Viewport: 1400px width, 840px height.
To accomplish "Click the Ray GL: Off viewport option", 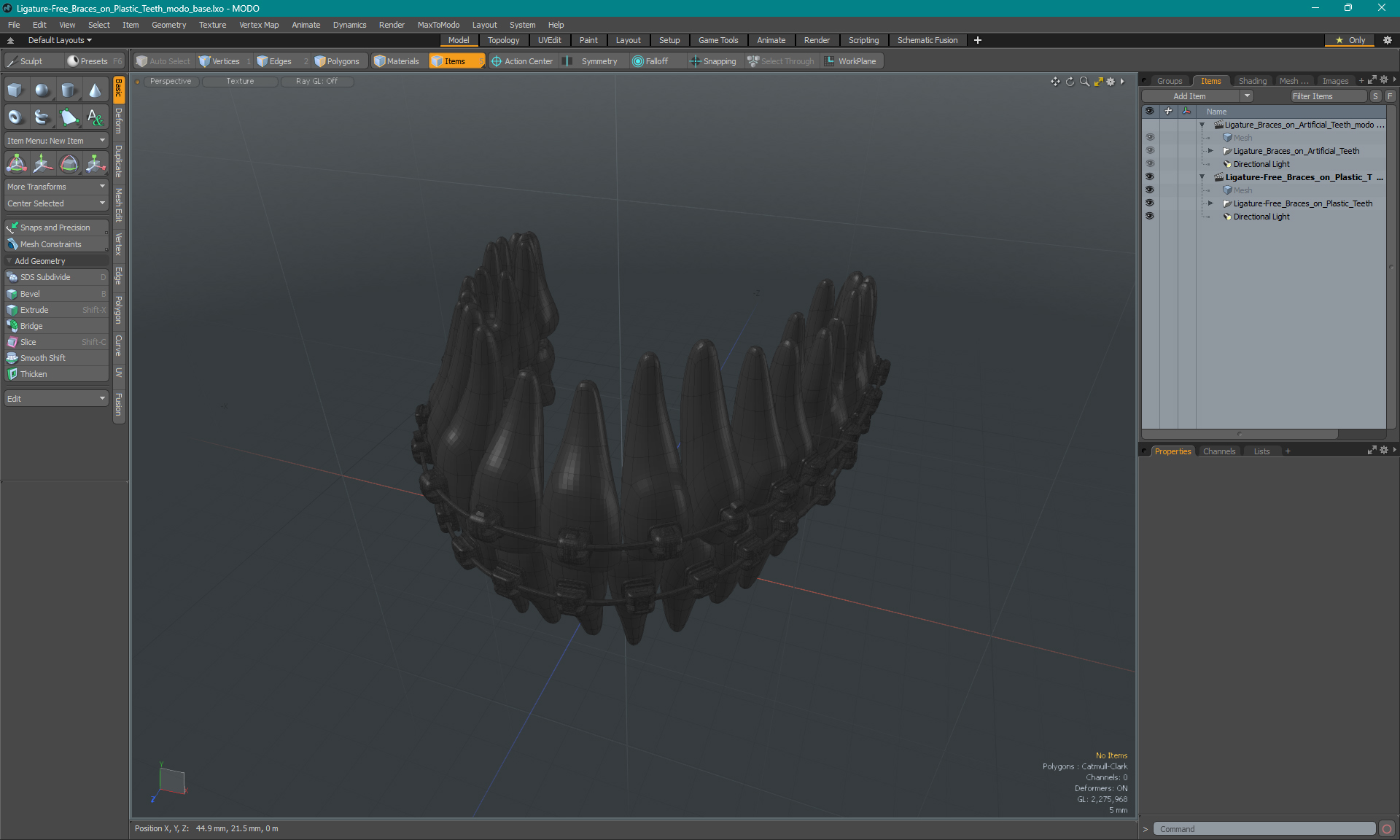I will pyautogui.click(x=316, y=81).
